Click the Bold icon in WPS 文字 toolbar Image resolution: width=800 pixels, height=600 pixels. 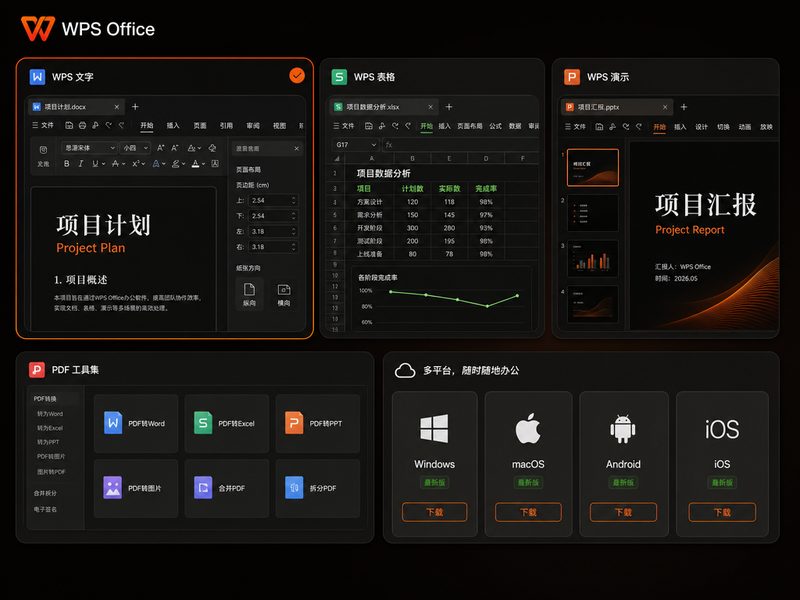pos(66,164)
